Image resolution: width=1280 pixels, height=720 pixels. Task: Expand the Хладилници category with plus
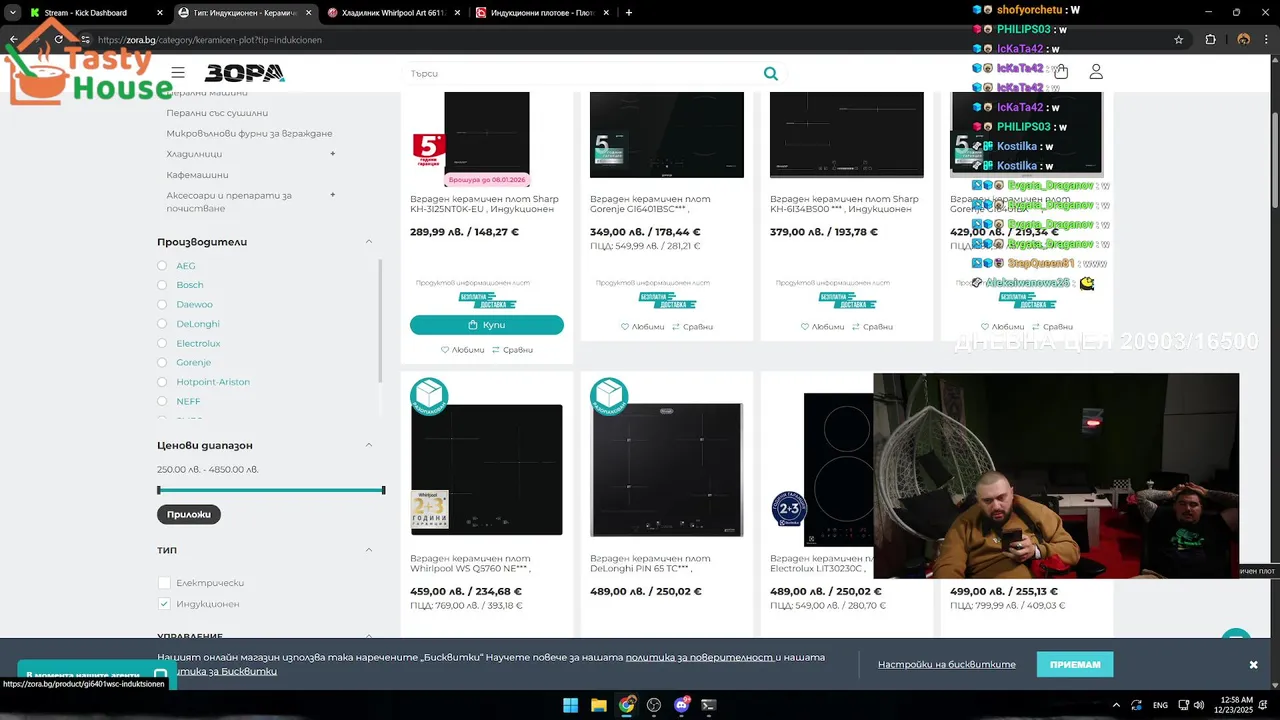click(x=332, y=154)
